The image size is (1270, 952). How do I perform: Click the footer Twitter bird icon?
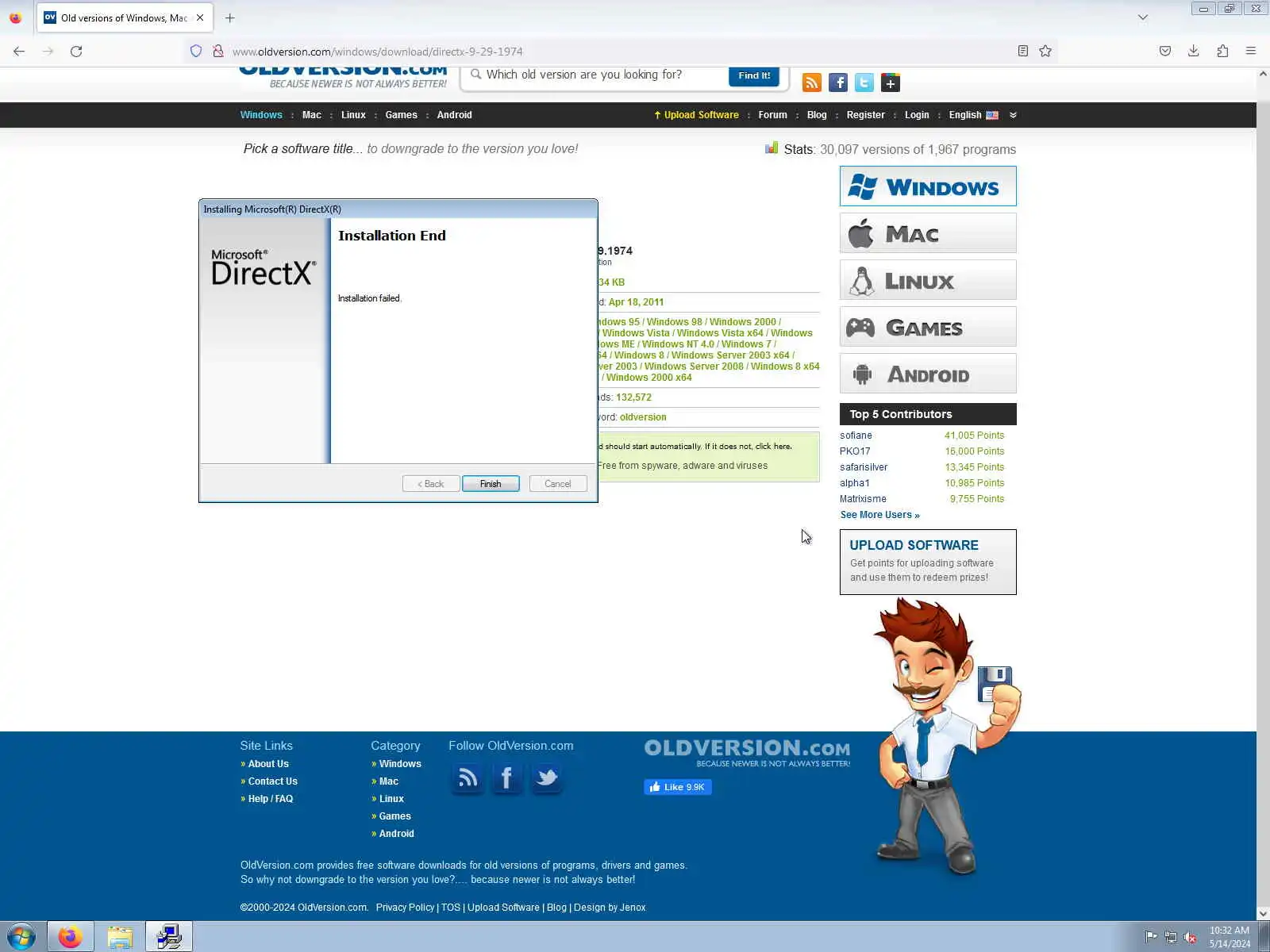coord(546,777)
